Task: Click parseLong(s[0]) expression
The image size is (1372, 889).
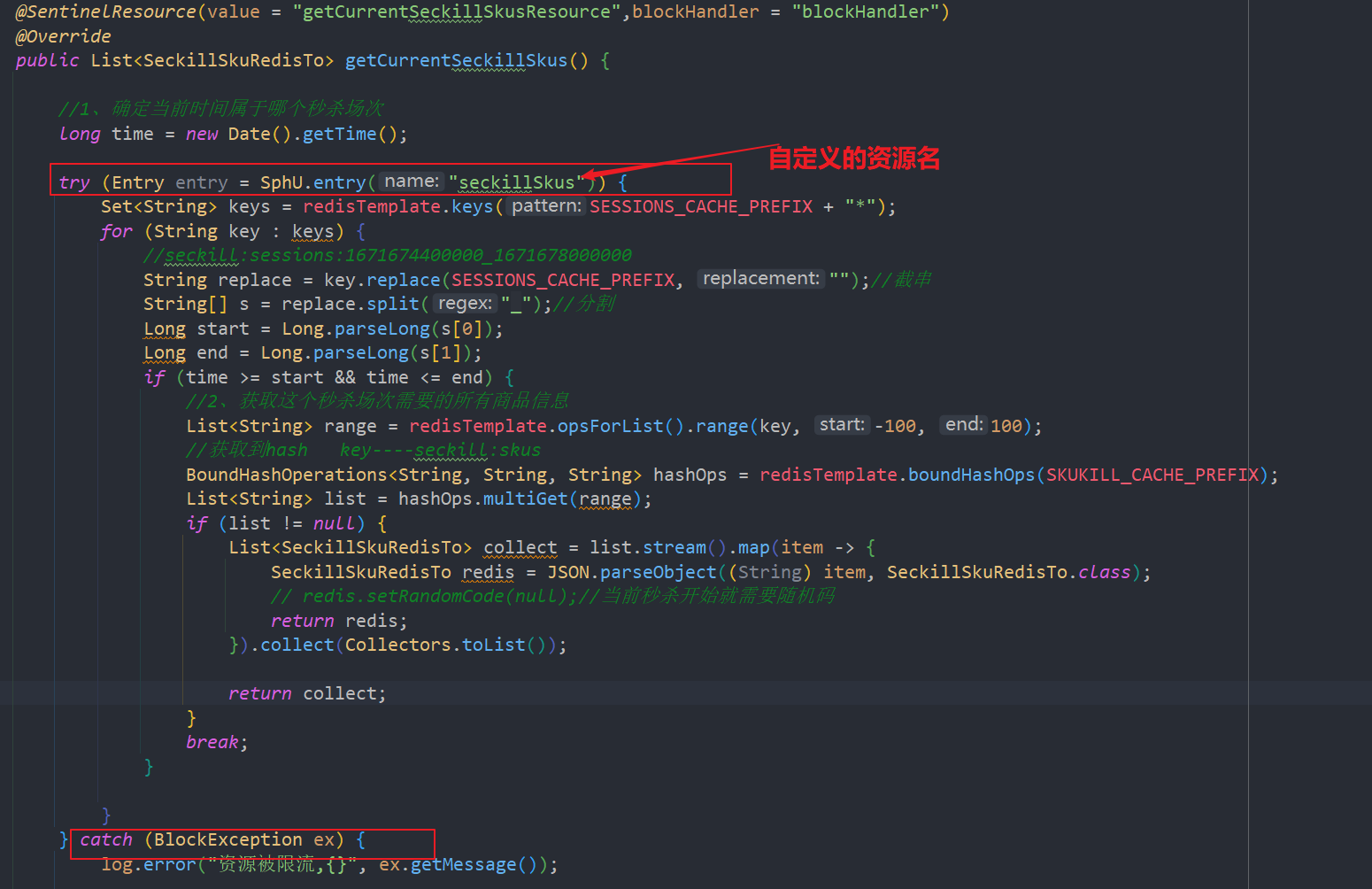Action: click(x=414, y=329)
